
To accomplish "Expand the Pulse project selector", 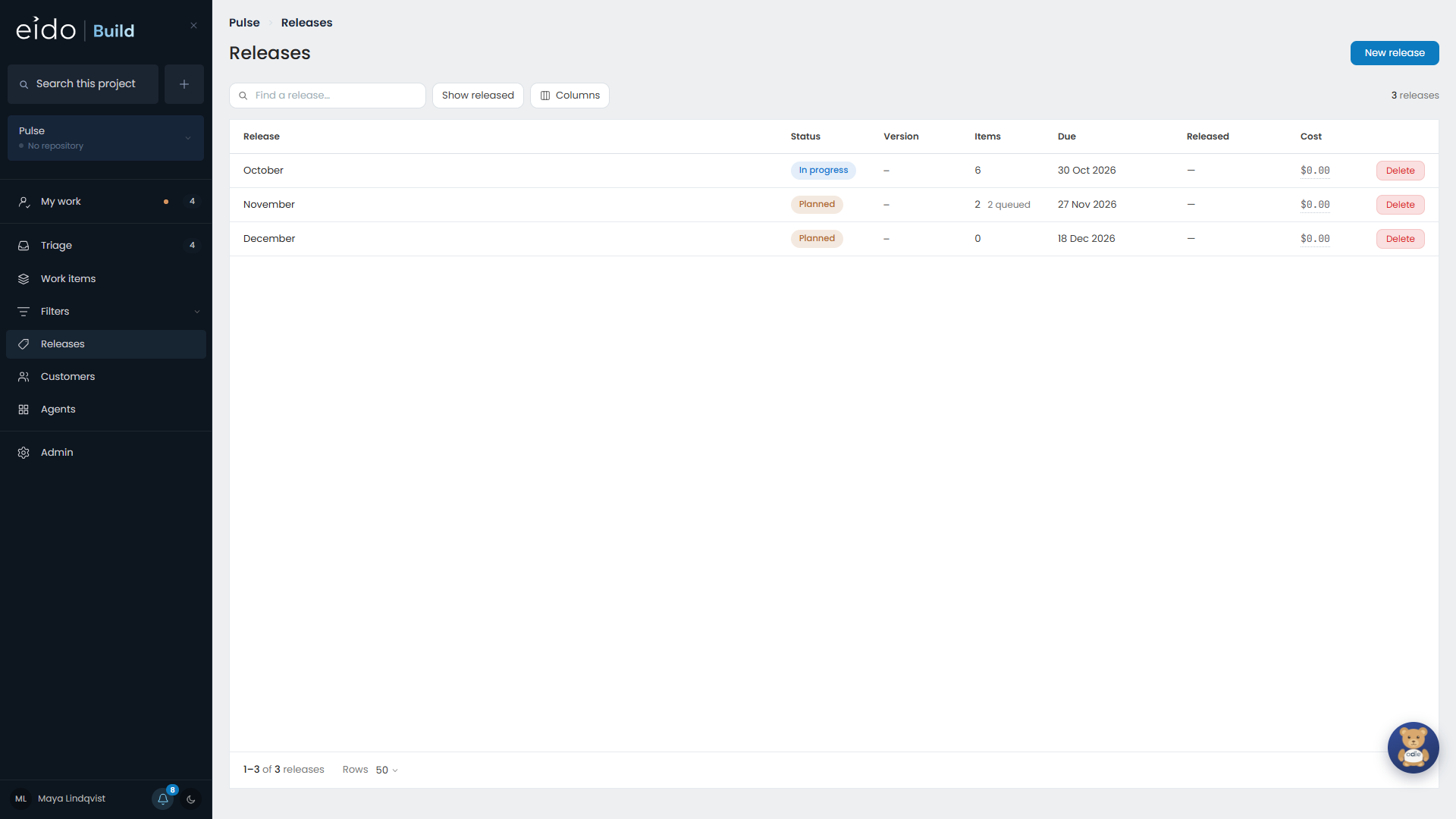I will pyautogui.click(x=105, y=138).
